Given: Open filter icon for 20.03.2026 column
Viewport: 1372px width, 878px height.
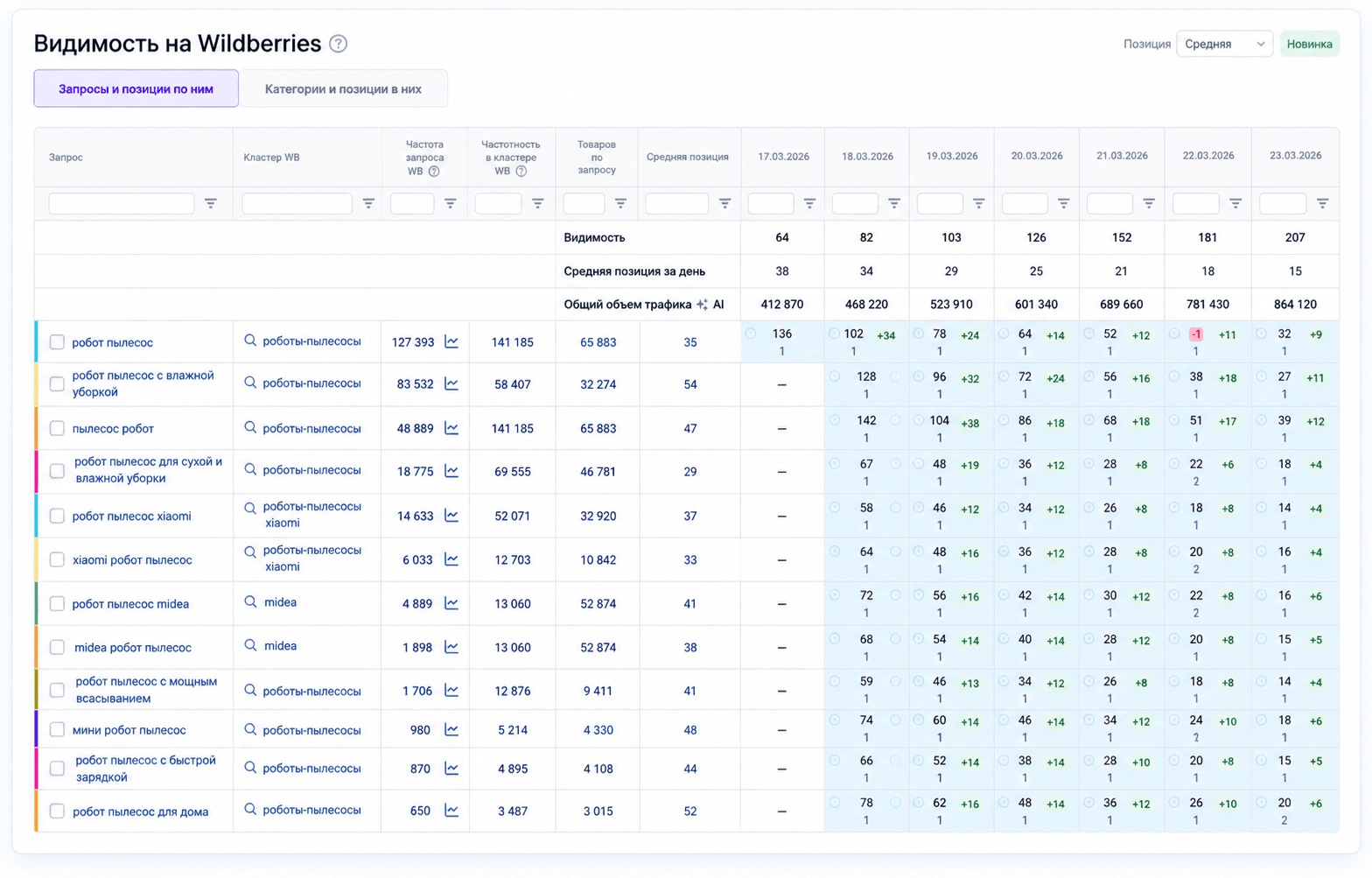Looking at the screenshot, I should point(1063,203).
